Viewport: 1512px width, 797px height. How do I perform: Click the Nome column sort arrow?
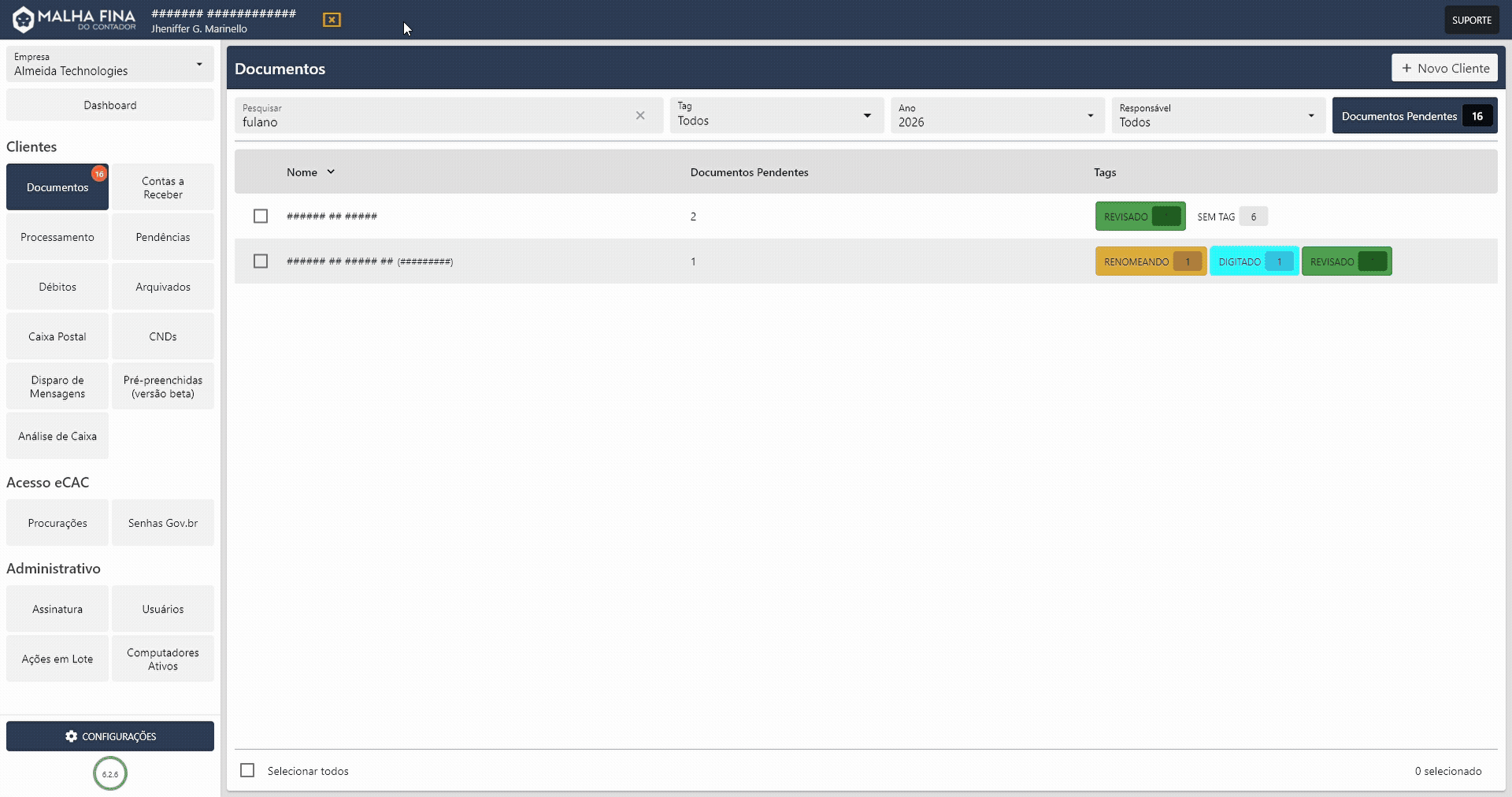[x=331, y=172]
